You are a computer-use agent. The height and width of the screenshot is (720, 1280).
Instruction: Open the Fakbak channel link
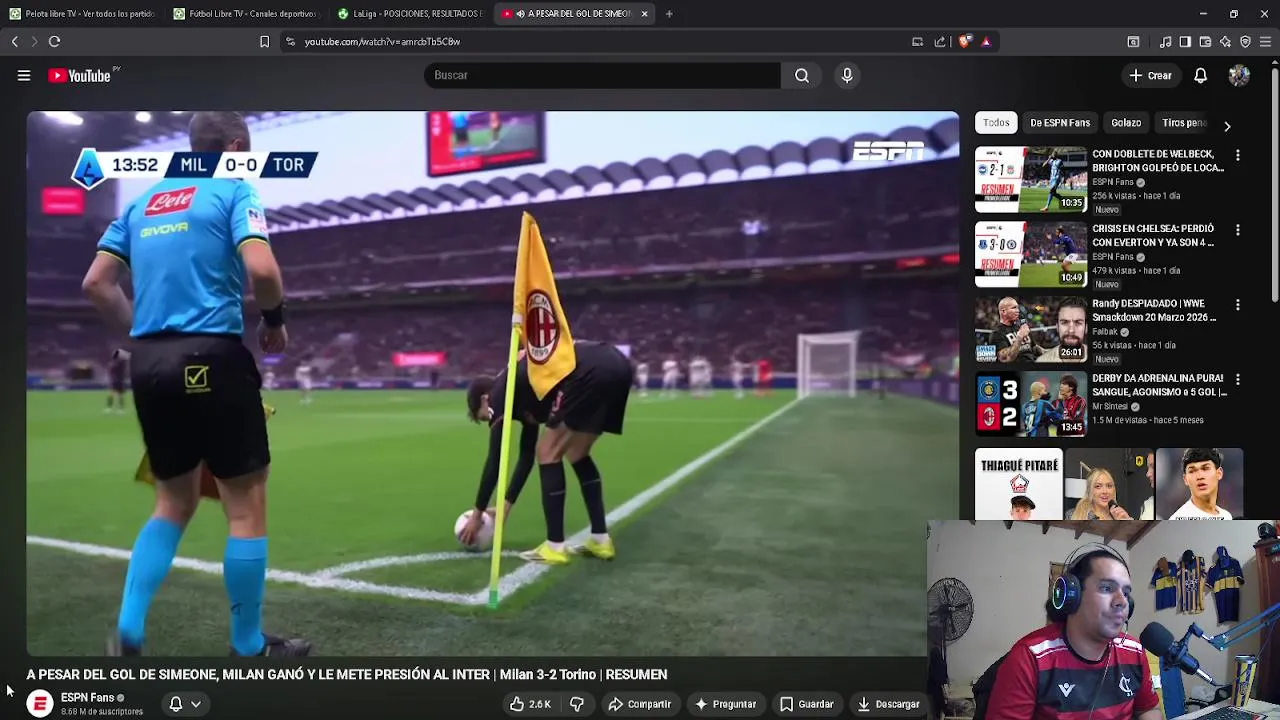[x=1105, y=332]
